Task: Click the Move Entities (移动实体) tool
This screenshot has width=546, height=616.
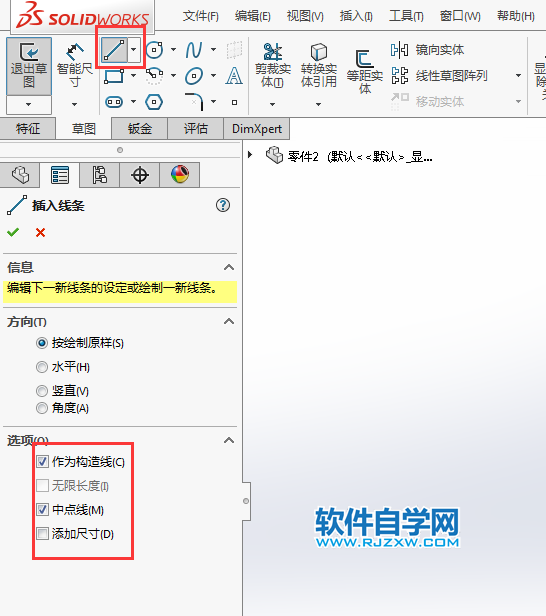Action: pyautogui.click(x=427, y=101)
